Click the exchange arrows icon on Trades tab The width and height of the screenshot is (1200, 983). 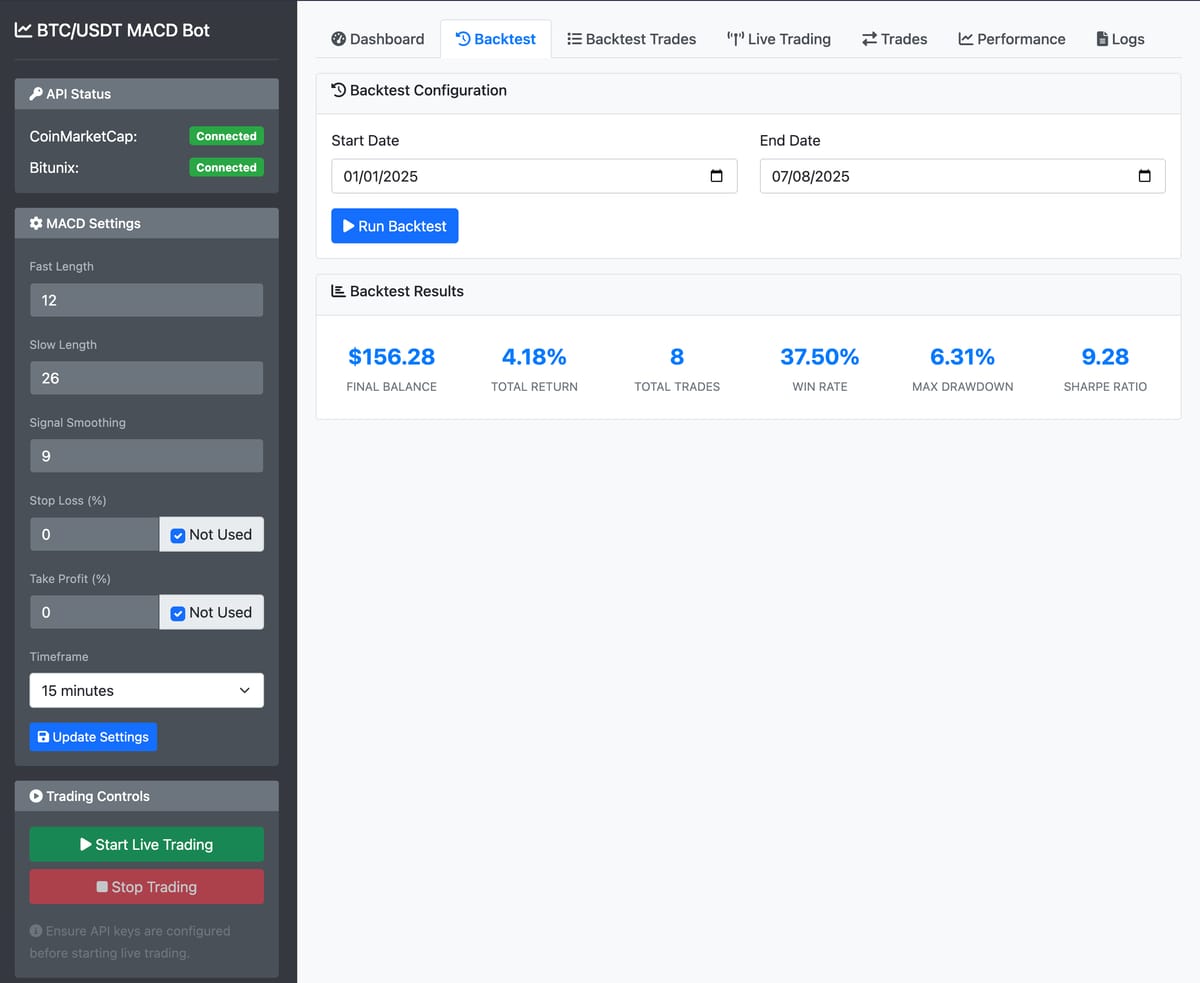pos(869,39)
